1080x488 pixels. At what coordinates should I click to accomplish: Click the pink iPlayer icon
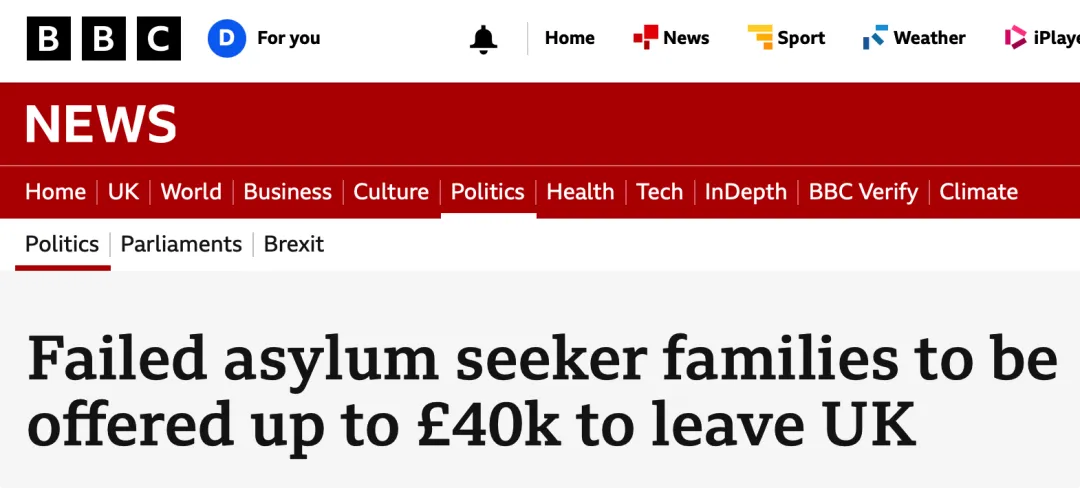coord(1016,38)
